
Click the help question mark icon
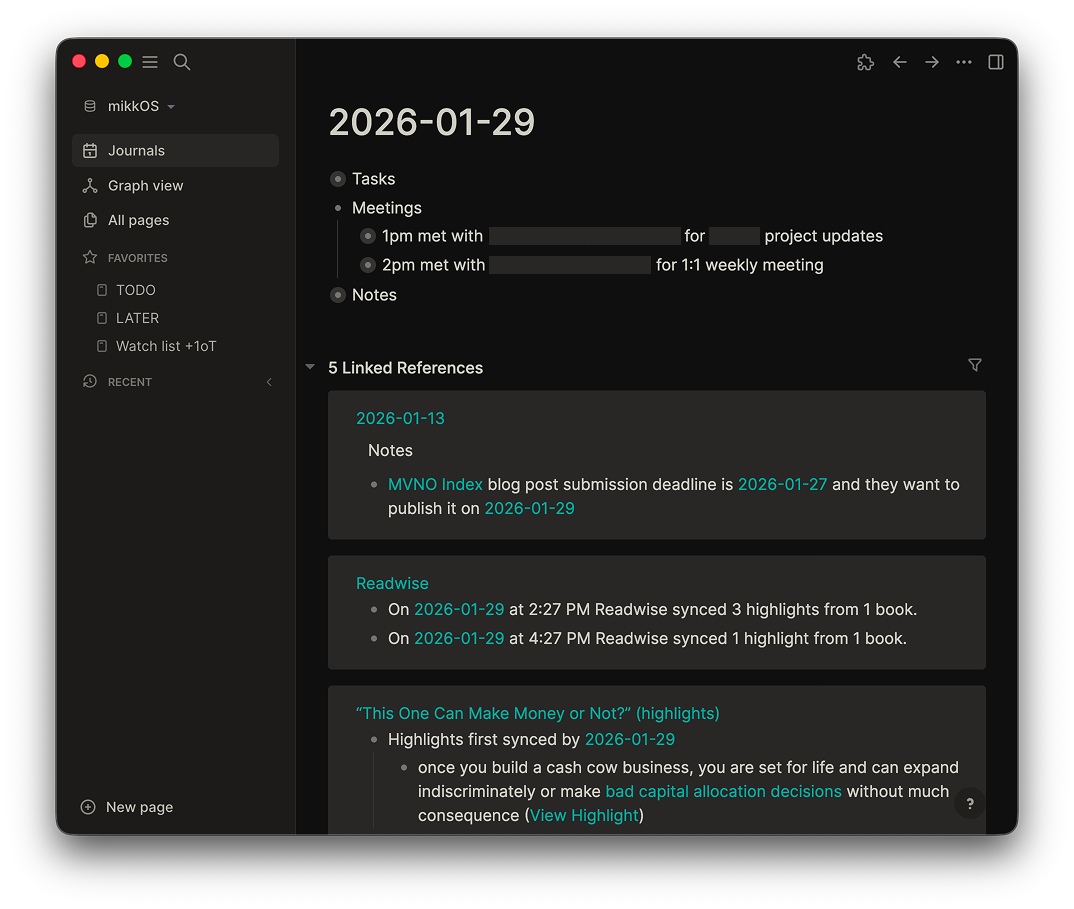point(969,803)
